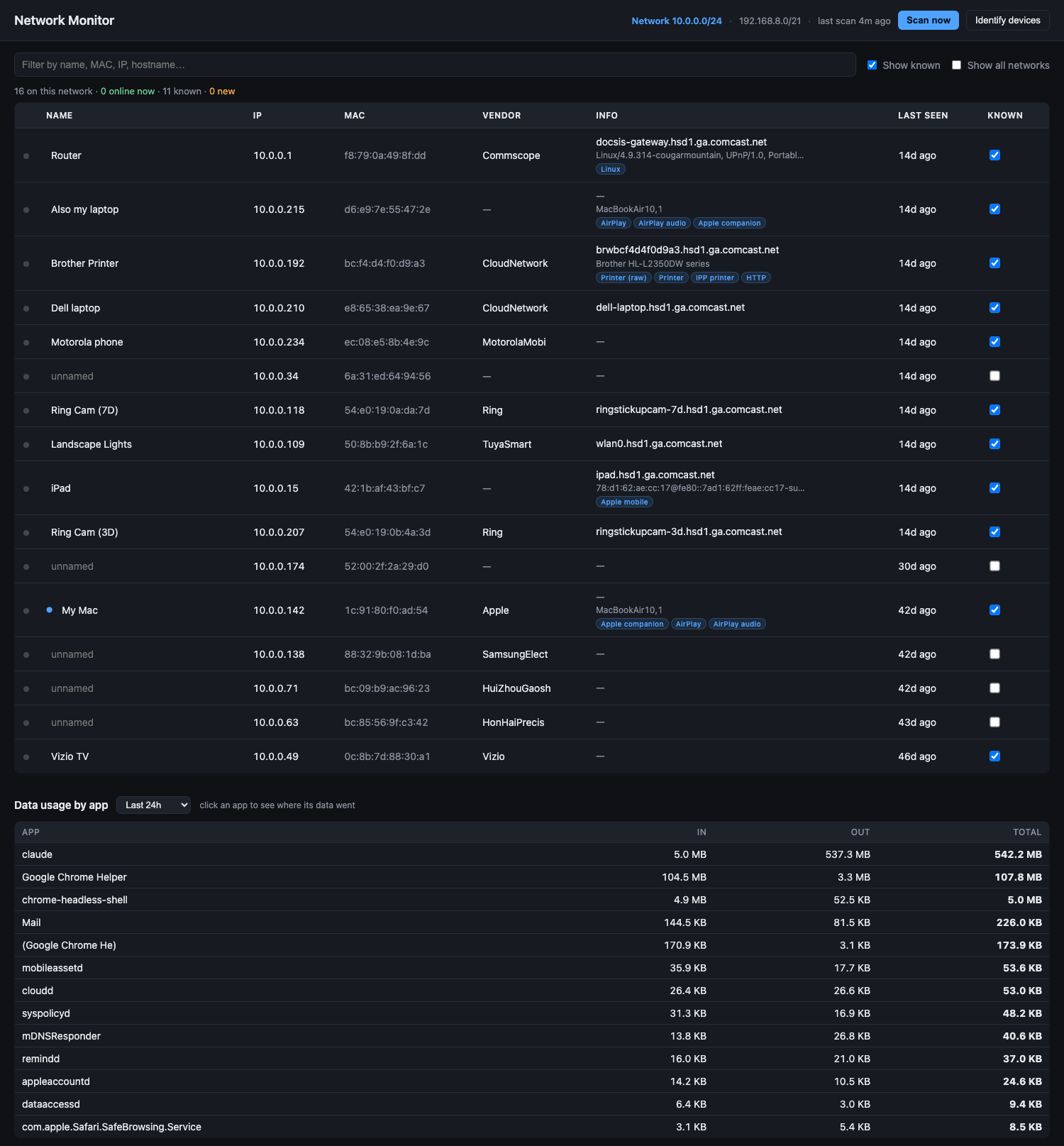Open mDNSResponder usage row
The image size is (1064, 1146).
532,1036
